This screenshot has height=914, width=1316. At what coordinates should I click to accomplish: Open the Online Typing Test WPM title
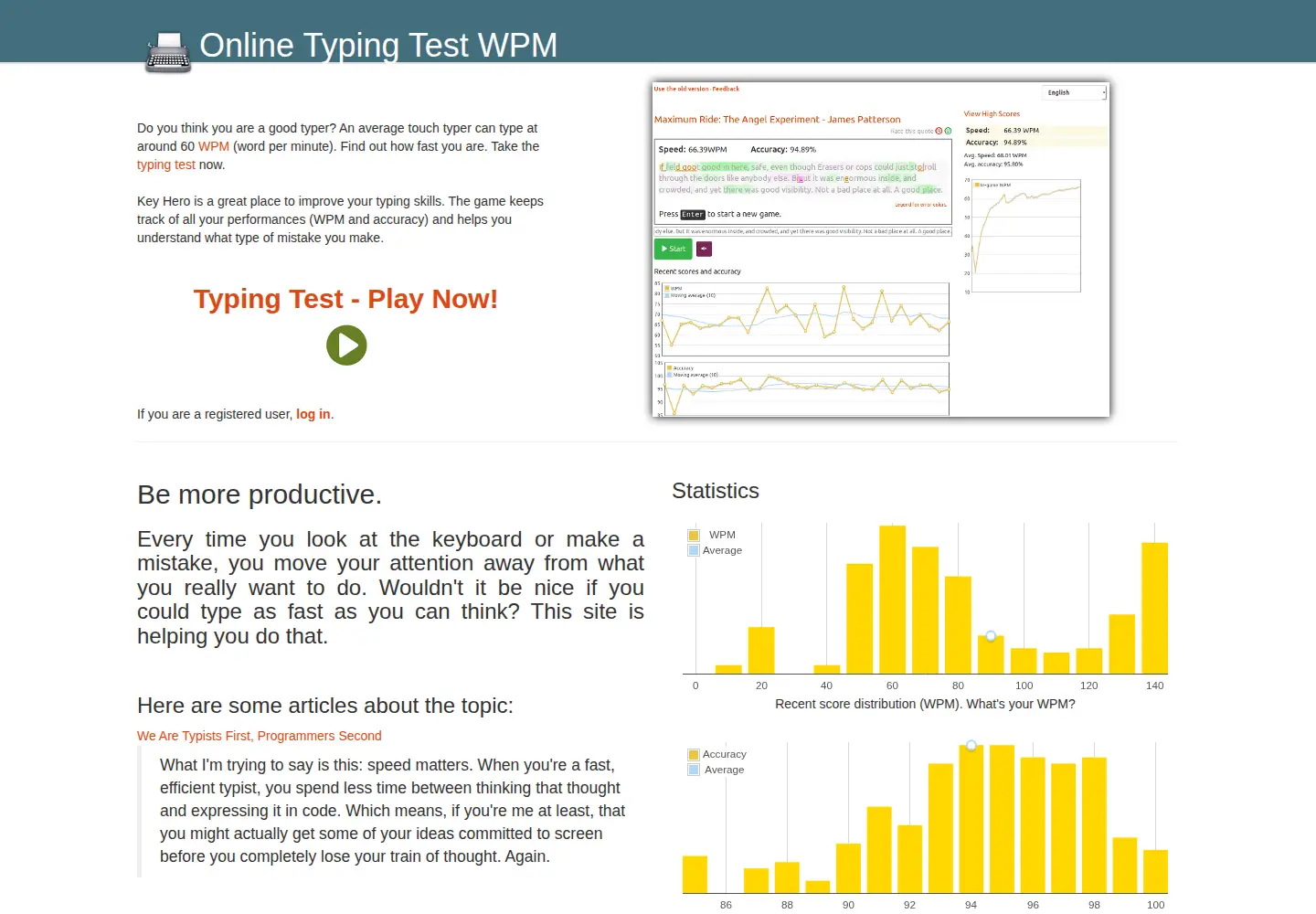[x=378, y=45]
